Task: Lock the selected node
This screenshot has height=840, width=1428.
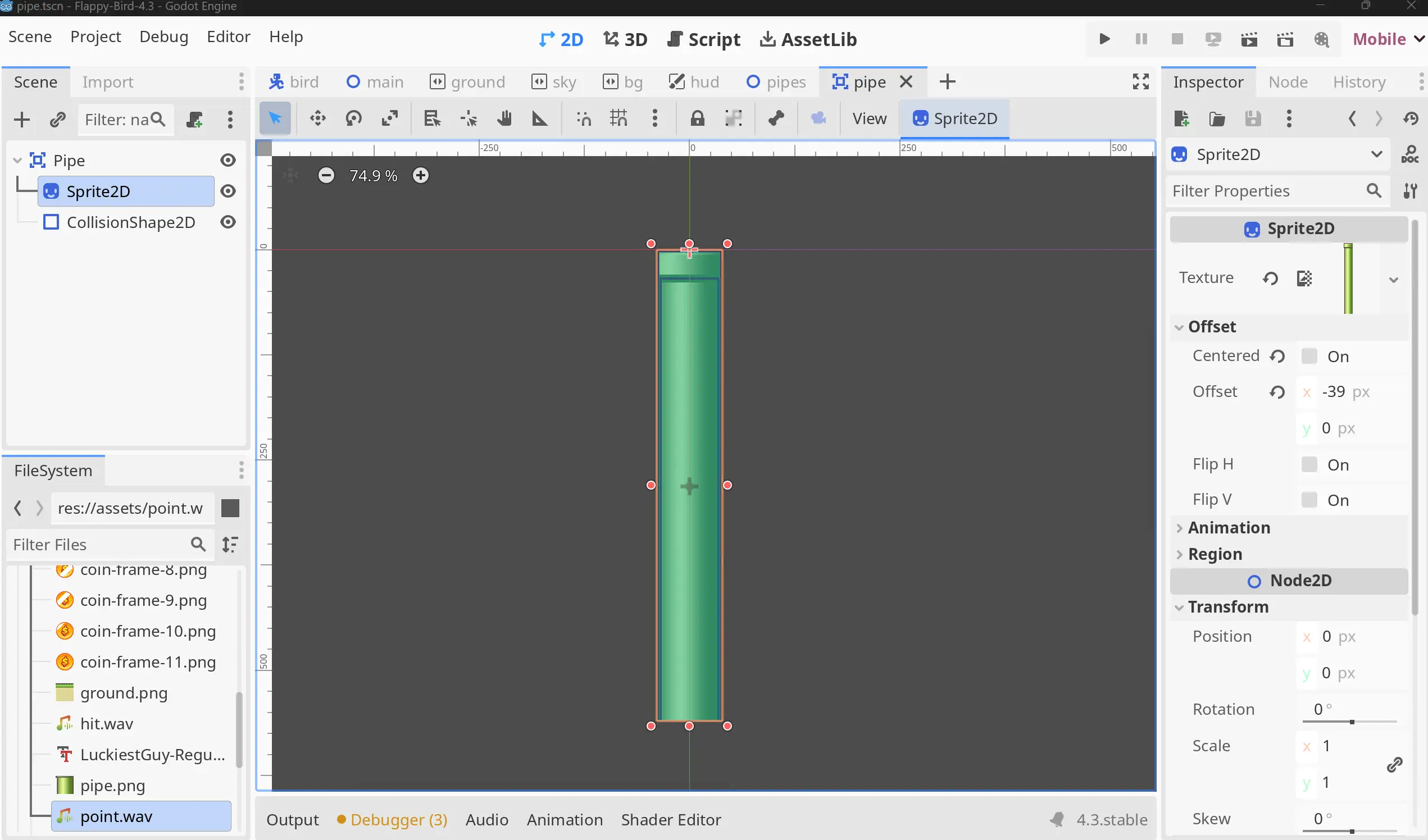Action: point(697,118)
